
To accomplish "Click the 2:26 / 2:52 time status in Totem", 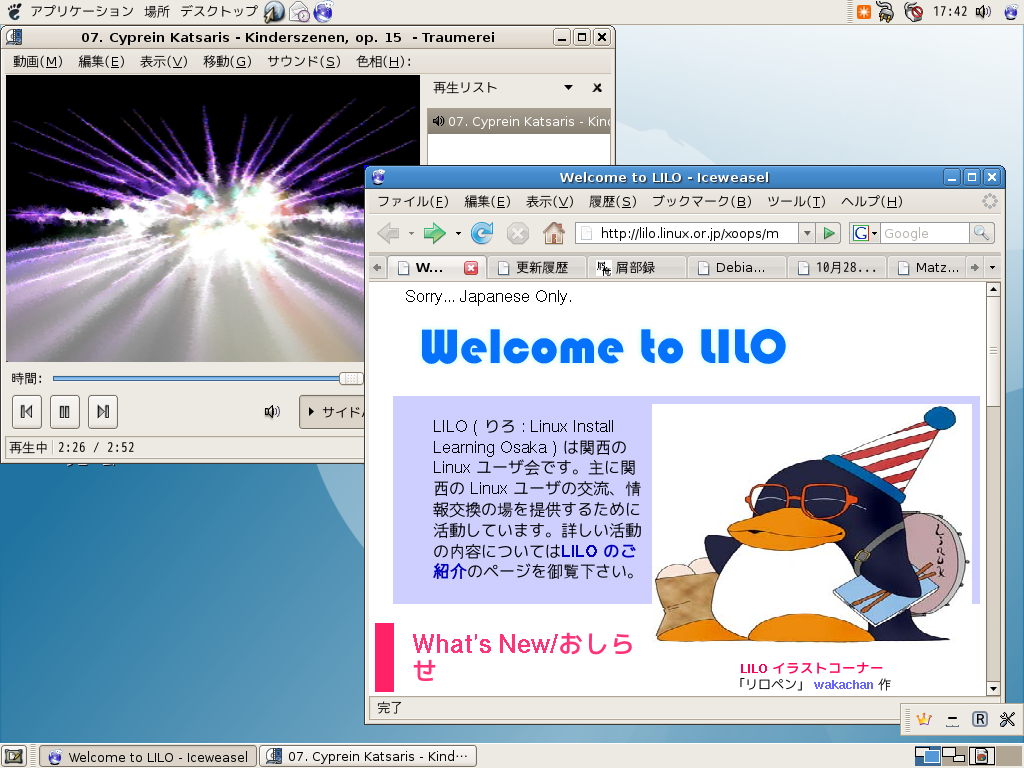I will pyautogui.click(x=96, y=447).
